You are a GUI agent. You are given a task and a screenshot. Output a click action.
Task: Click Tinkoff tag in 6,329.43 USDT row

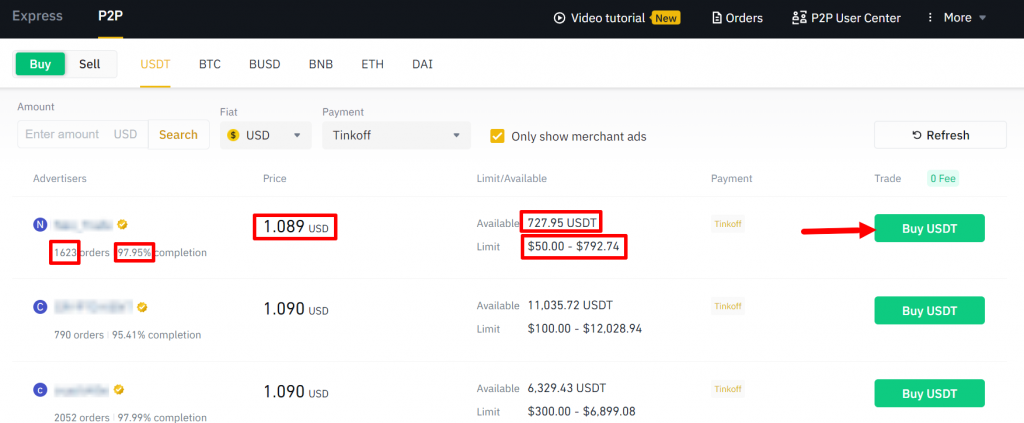(728, 389)
